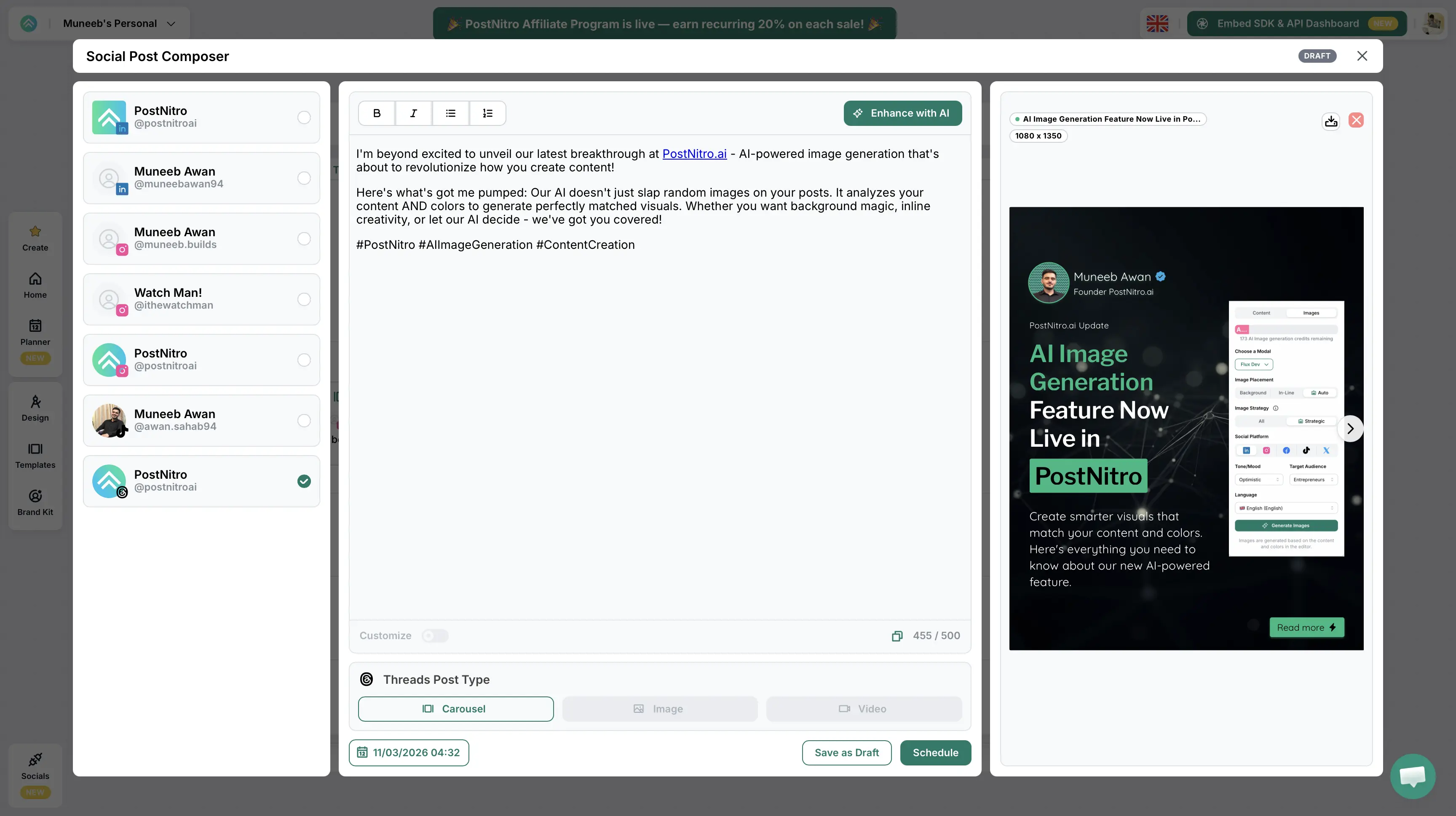The height and width of the screenshot is (816, 1456).
Task: Open Brand Kit in sidebar
Action: (35, 503)
